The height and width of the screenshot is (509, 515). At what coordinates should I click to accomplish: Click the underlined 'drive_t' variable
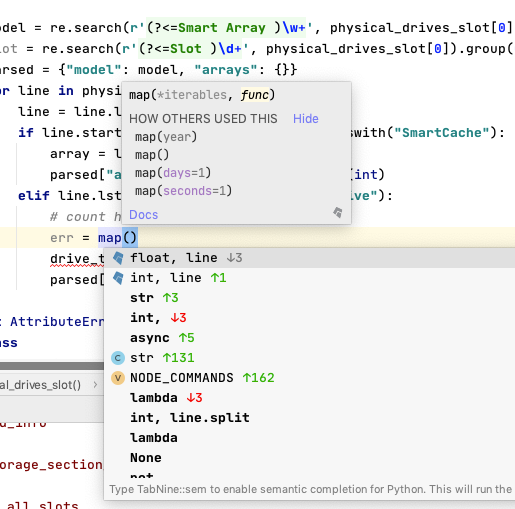[x=77, y=259]
